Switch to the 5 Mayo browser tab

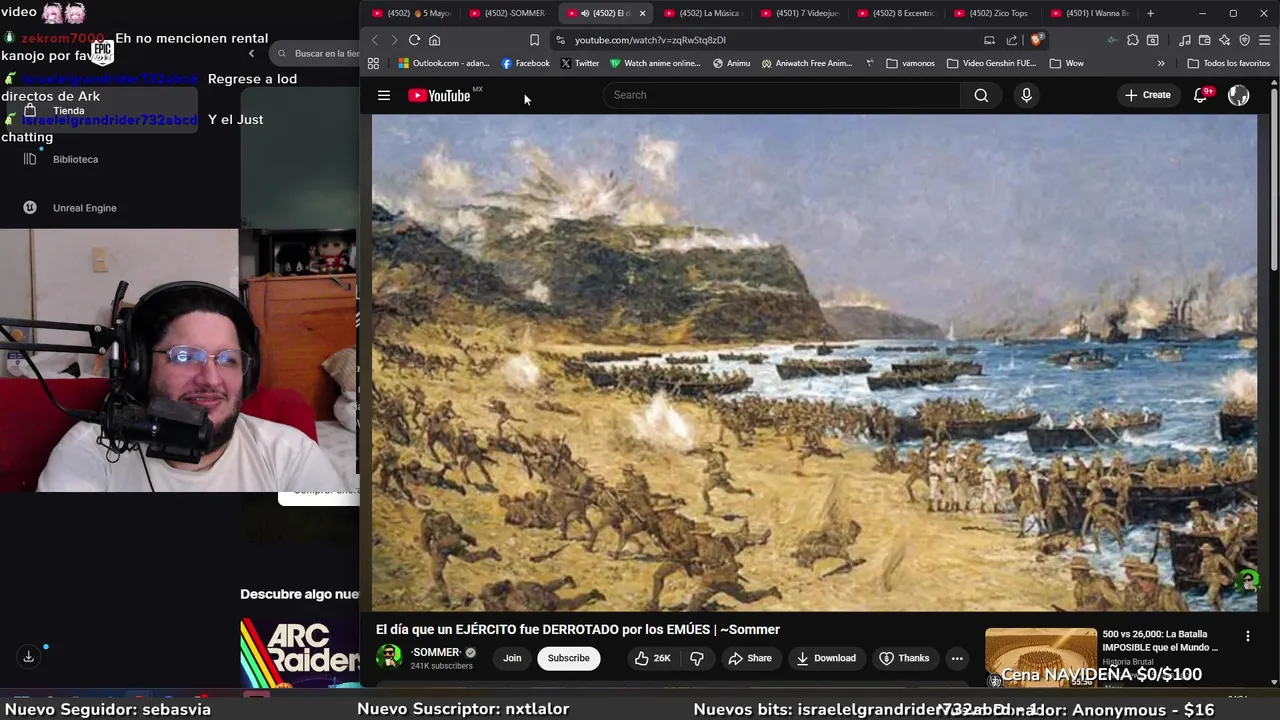point(411,13)
